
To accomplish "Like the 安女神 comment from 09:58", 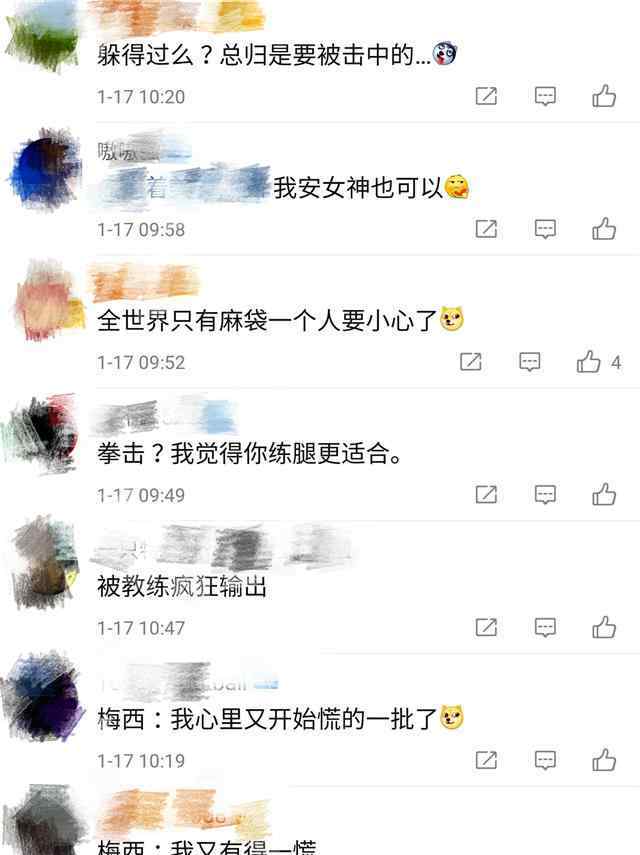I will pyautogui.click(x=604, y=229).
